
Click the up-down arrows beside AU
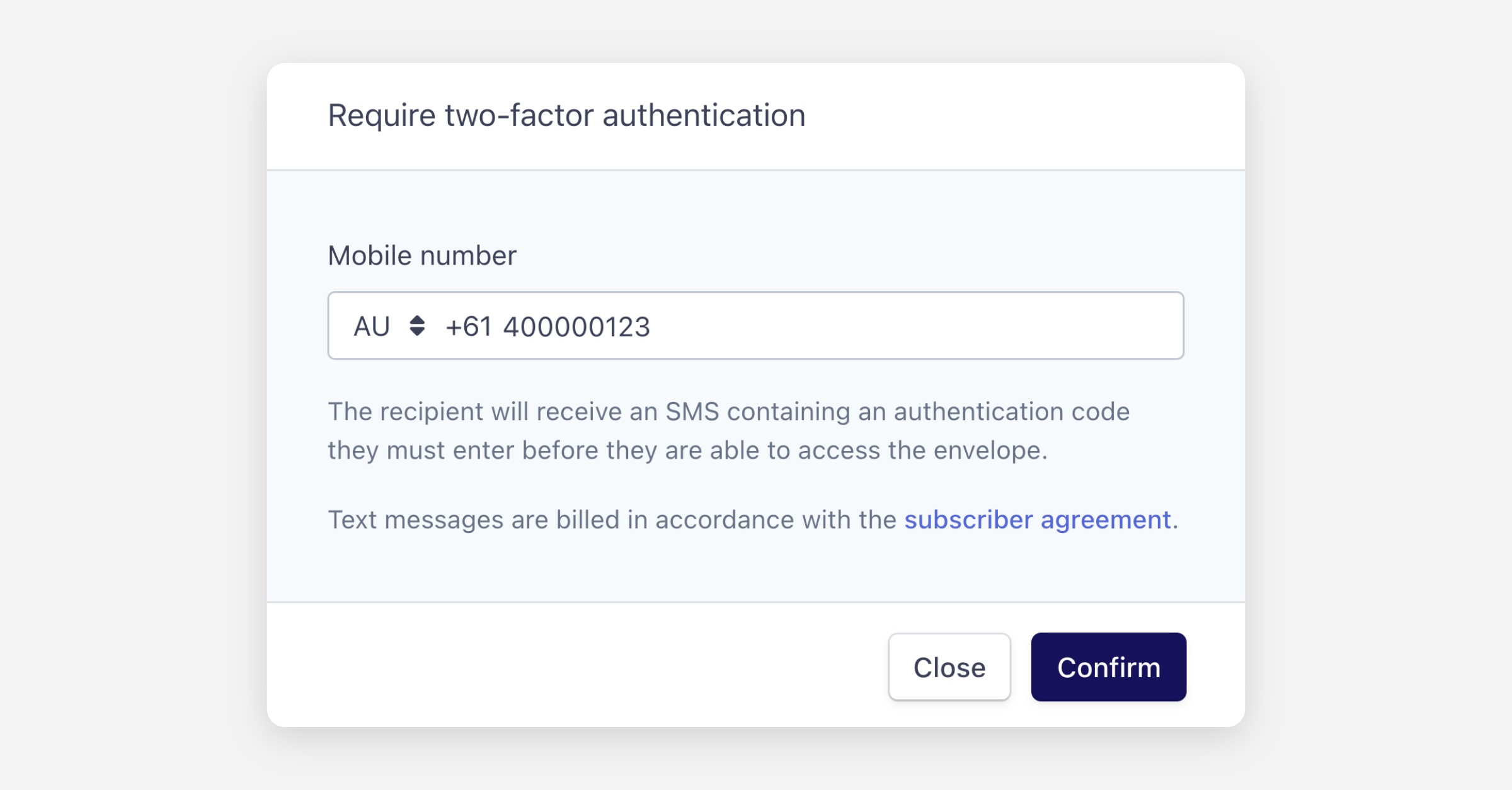coord(417,326)
